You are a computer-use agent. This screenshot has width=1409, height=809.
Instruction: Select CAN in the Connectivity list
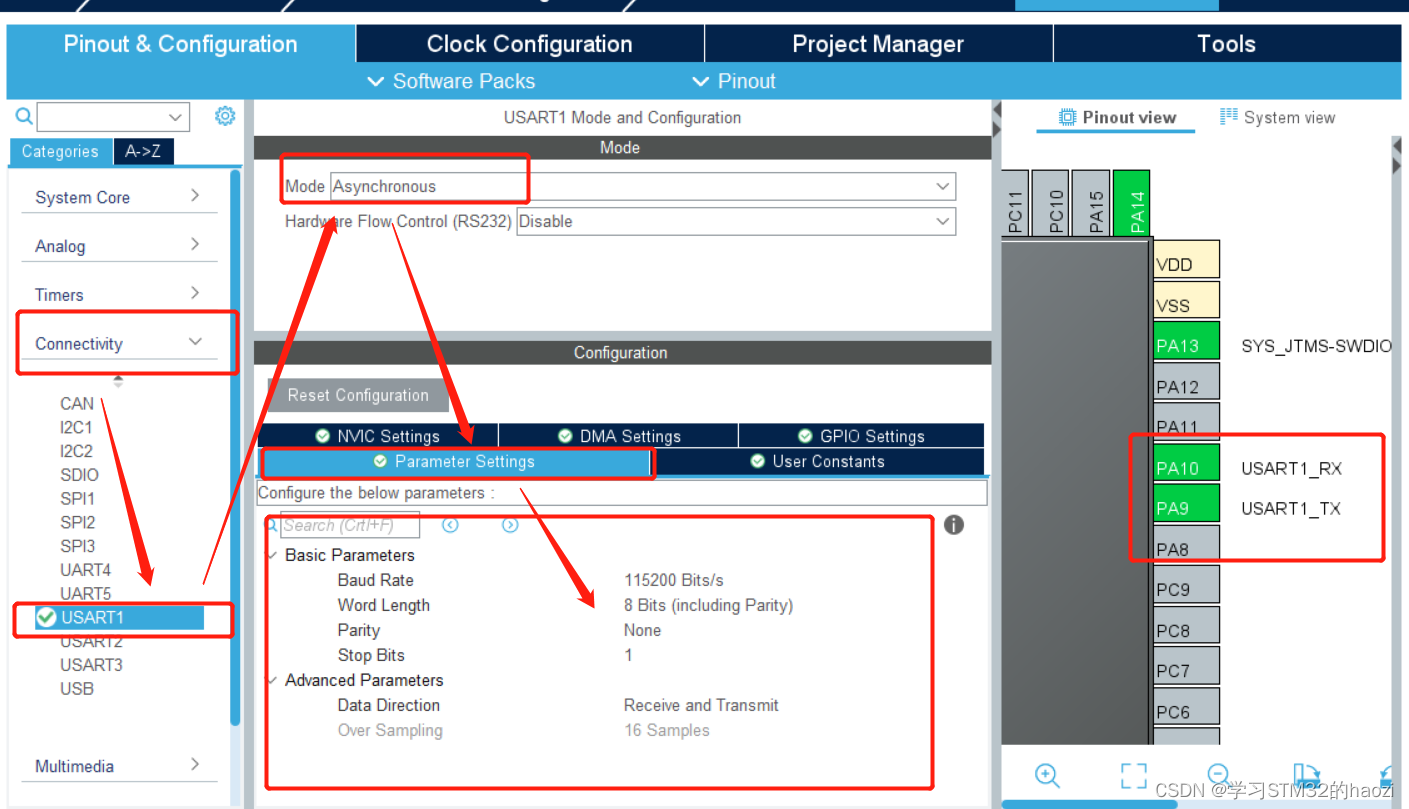coord(77,404)
